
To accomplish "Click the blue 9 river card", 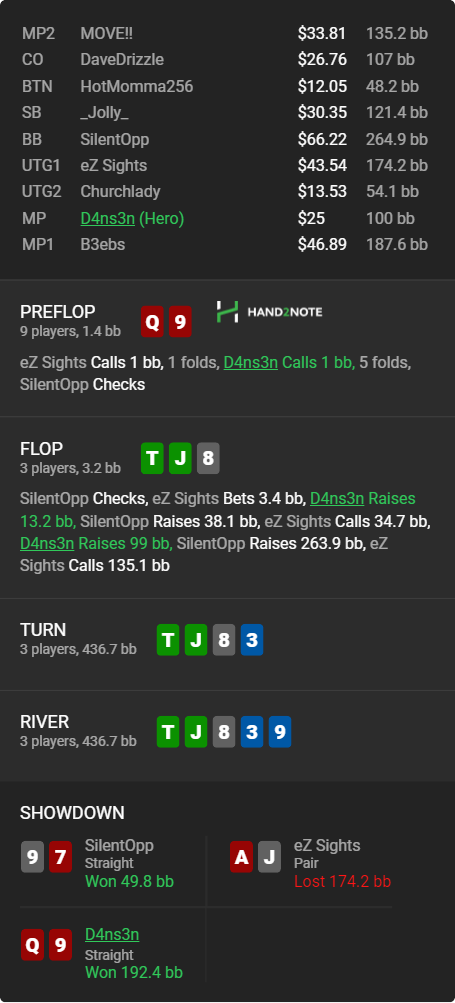I will click(x=280, y=732).
